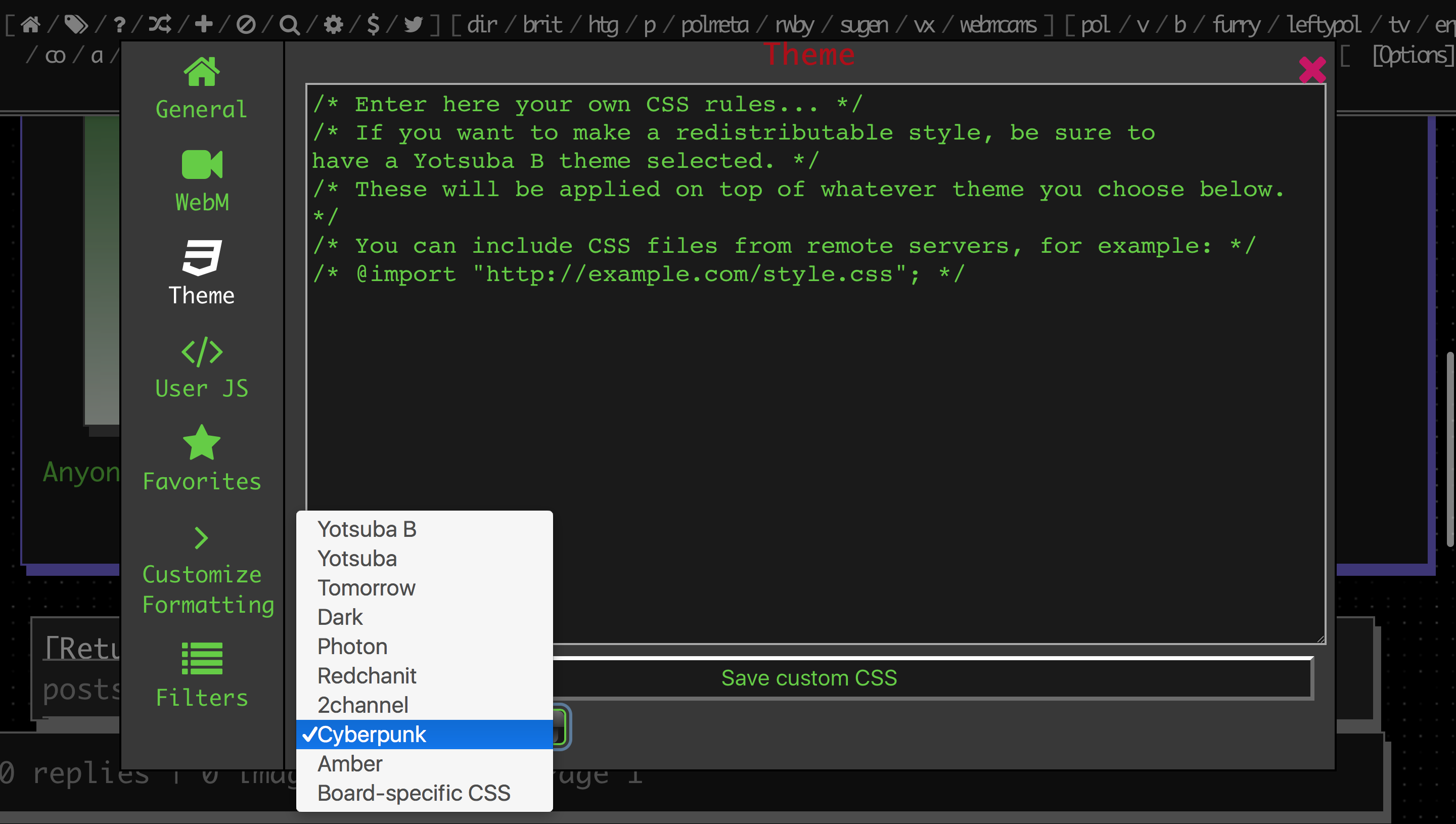Viewport: 1456px width, 824px height.
Task: Click the page vertical scrollbar thumb
Action: [x=1450, y=449]
